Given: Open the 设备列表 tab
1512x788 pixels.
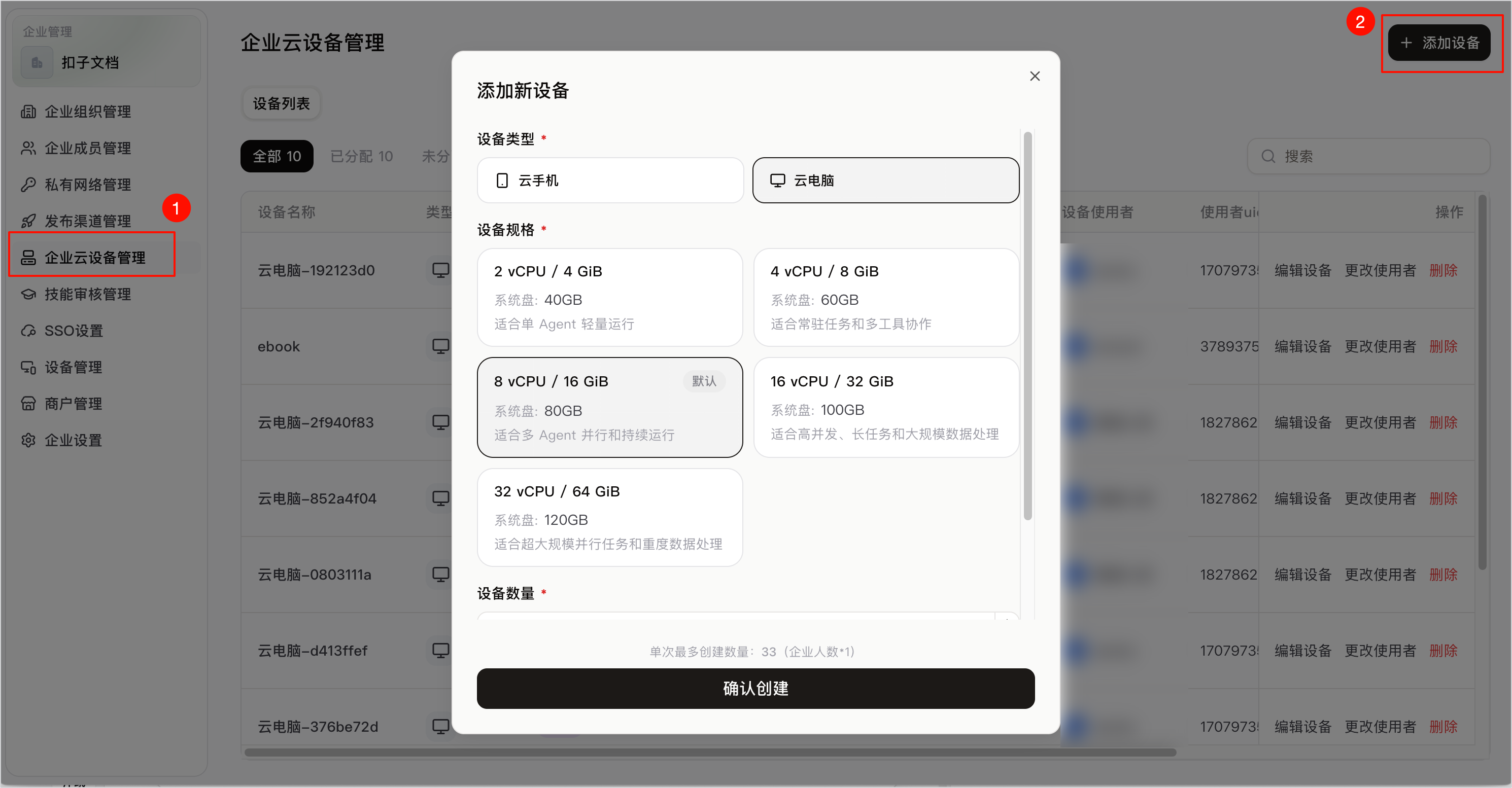Looking at the screenshot, I should coord(281,104).
